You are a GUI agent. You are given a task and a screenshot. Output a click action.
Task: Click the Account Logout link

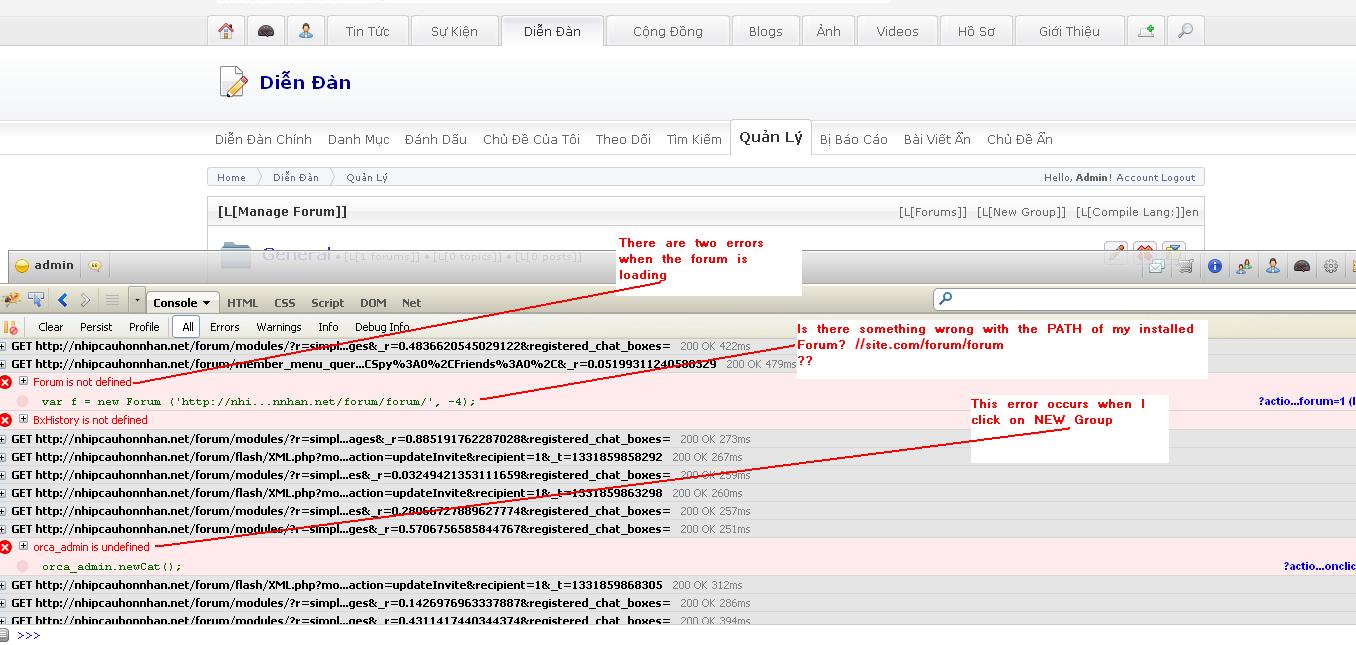(x=1155, y=177)
